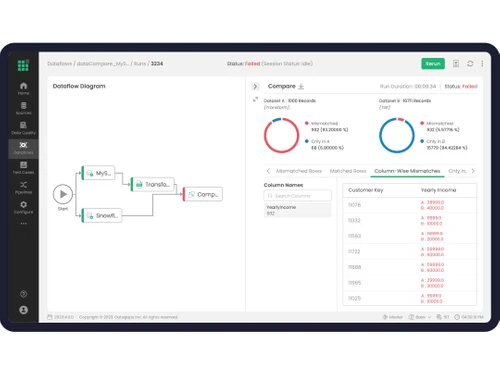Click Dataflows in the breadcrumb
500x375 pixels.
[x=59, y=63]
